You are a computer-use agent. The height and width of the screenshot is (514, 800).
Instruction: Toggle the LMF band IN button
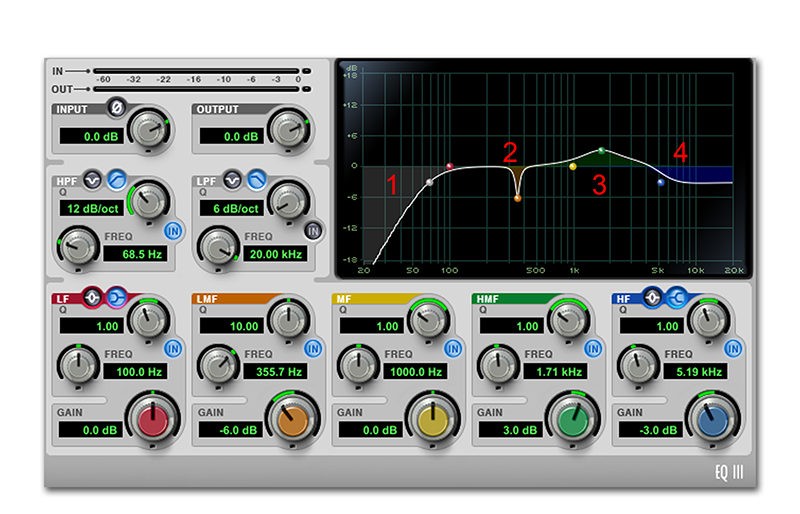(x=313, y=348)
